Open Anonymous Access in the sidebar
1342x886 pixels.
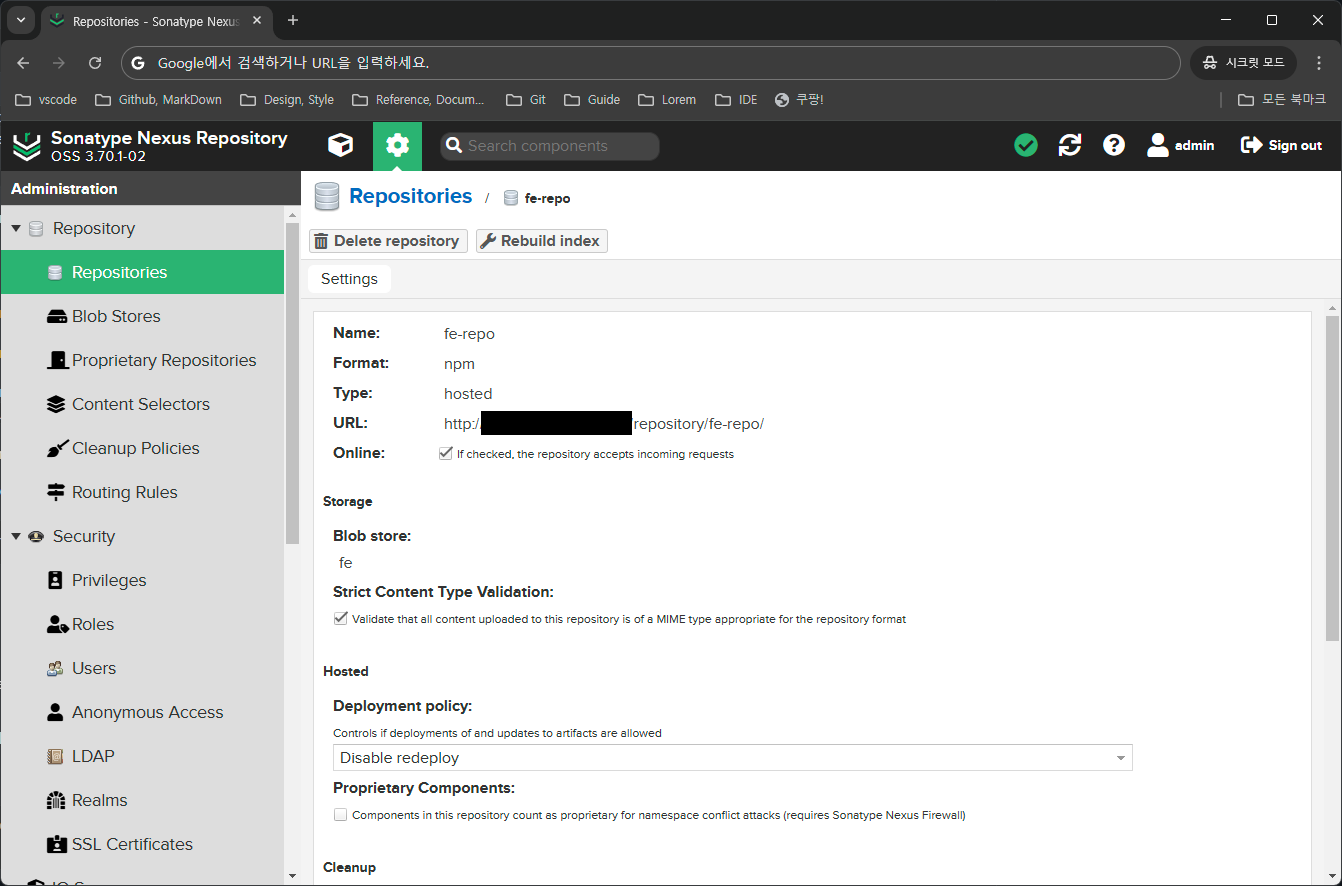(142, 712)
